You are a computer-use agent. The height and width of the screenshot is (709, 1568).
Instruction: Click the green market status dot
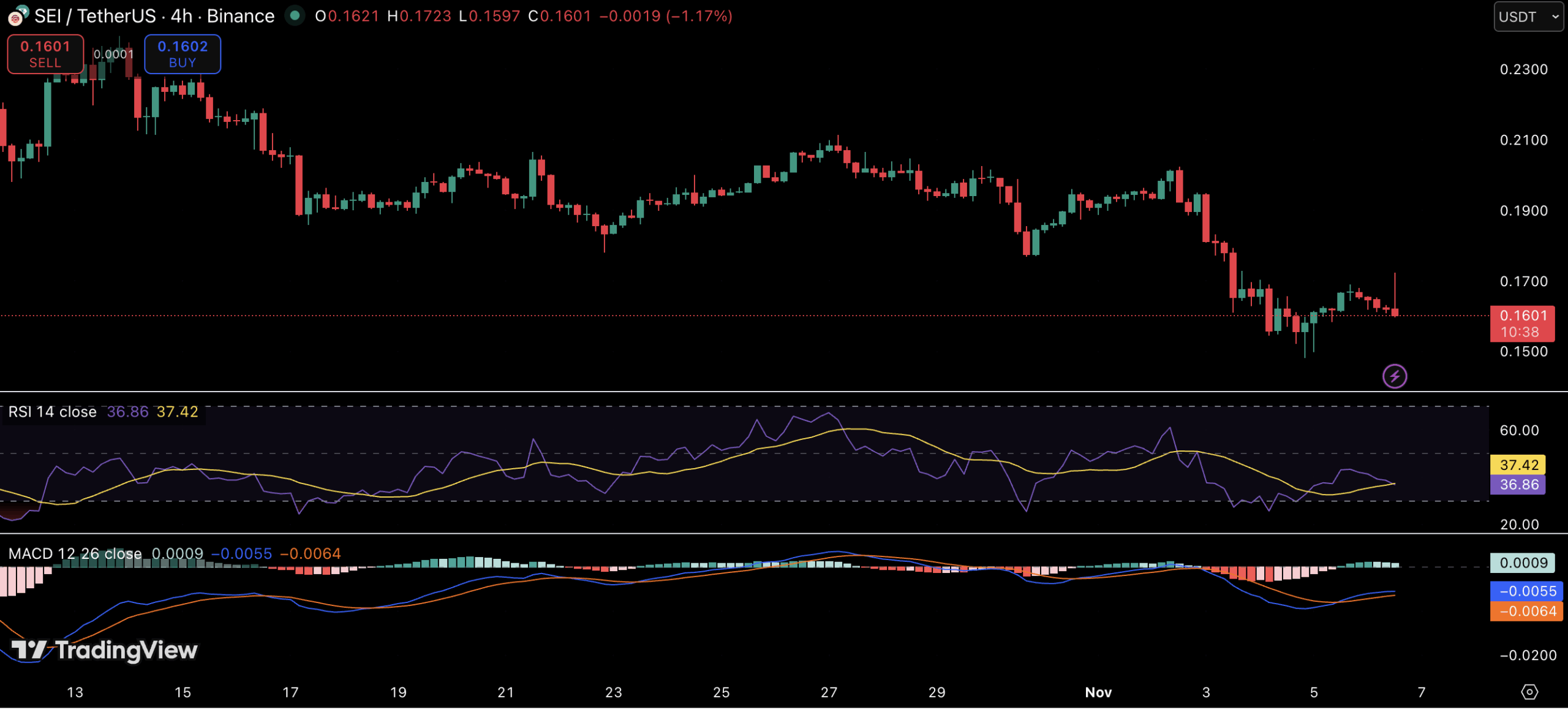(x=295, y=16)
